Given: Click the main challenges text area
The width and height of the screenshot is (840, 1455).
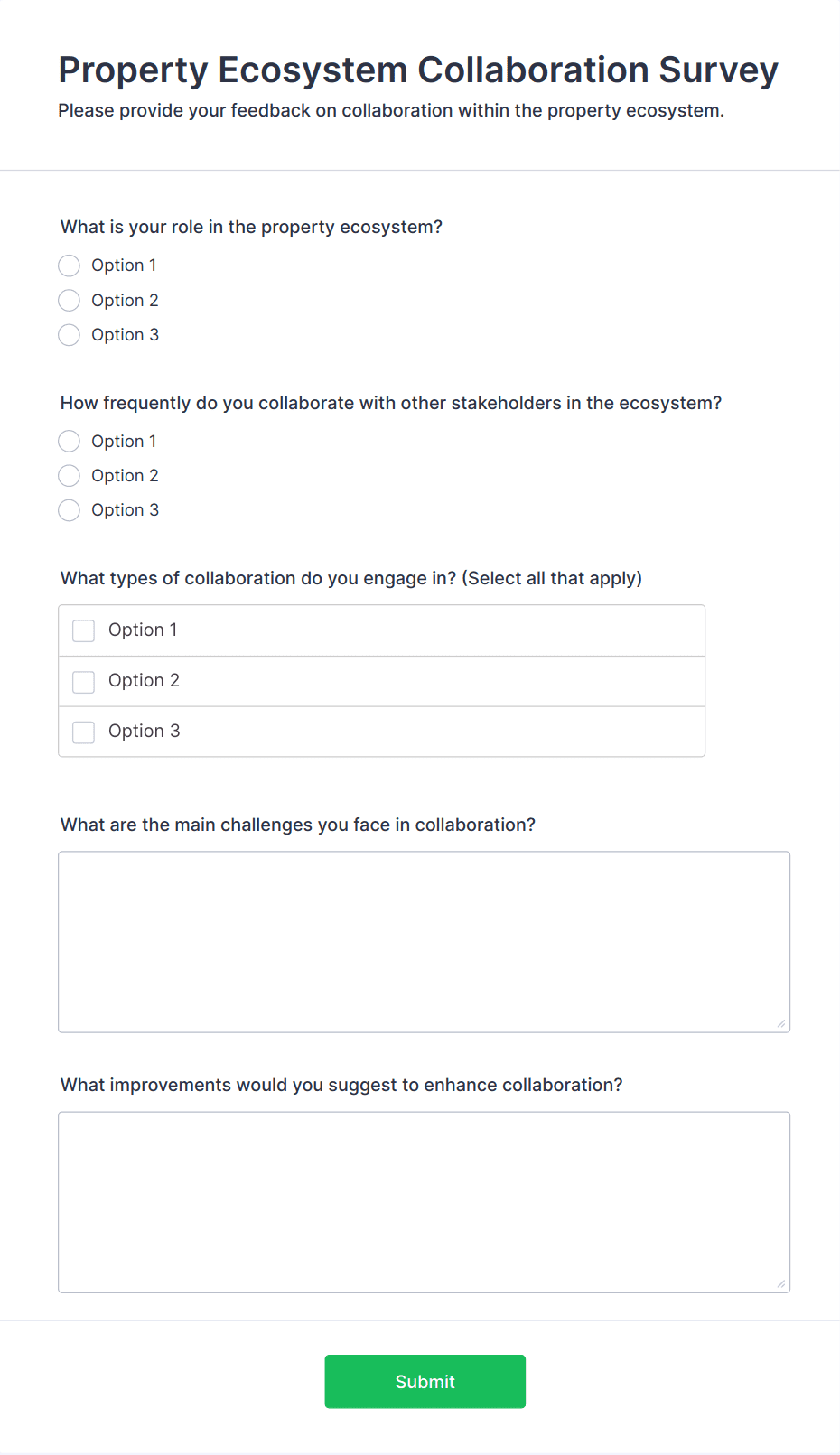Looking at the screenshot, I should pos(424,939).
